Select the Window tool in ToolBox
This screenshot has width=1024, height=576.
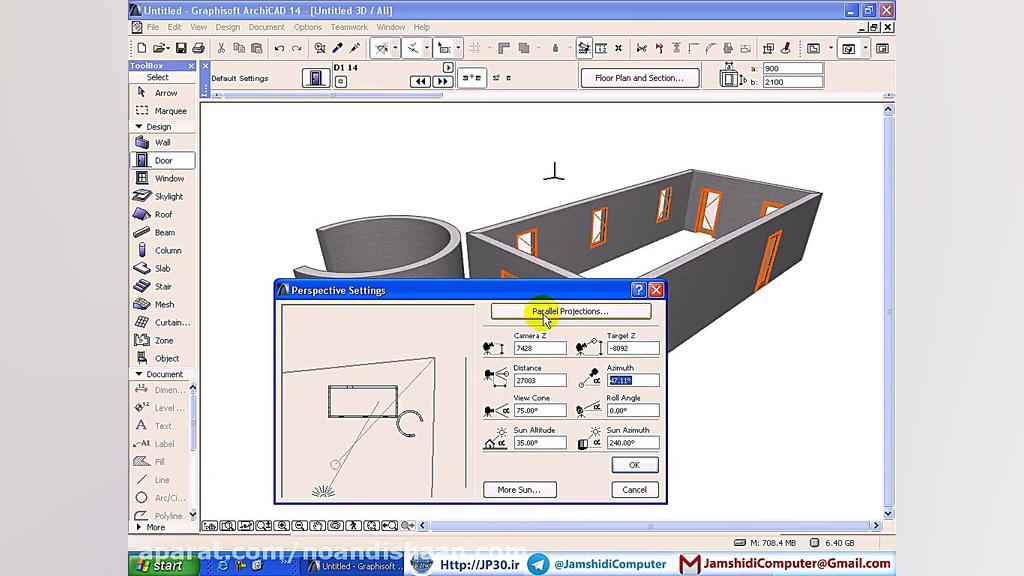[x=162, y=178]
